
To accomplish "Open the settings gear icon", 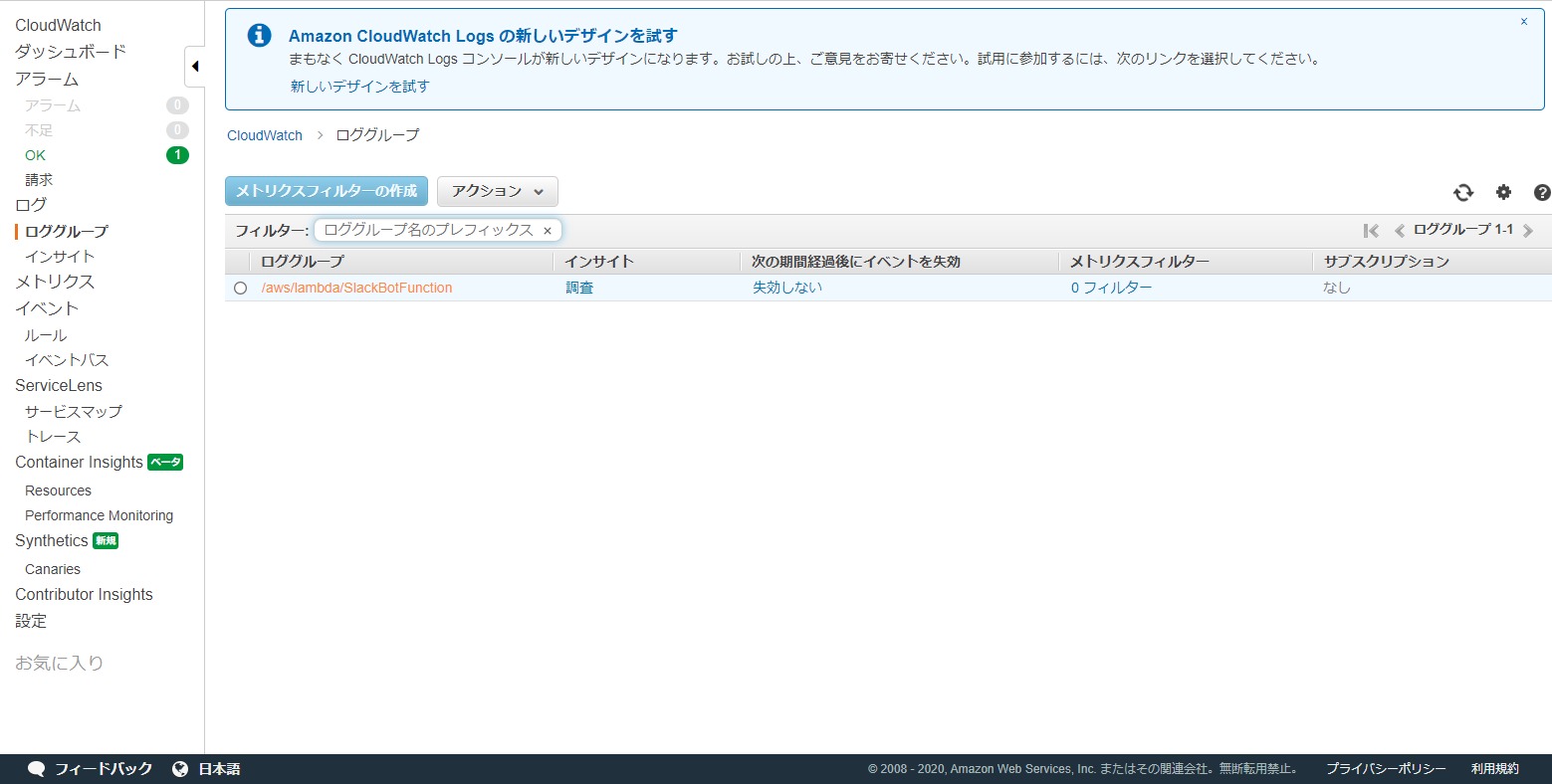I will (x=1503, y=192).
